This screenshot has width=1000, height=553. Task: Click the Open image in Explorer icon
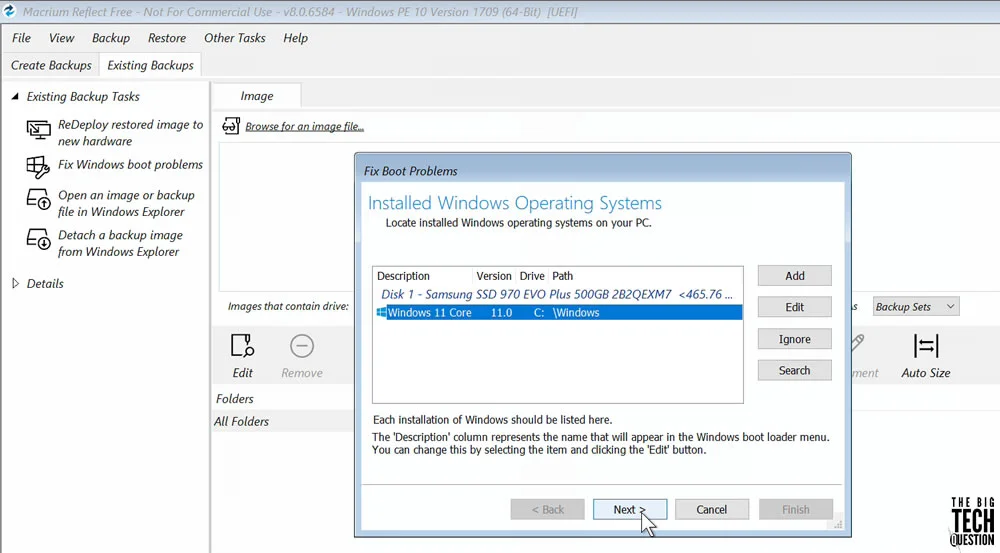point(38,198)
